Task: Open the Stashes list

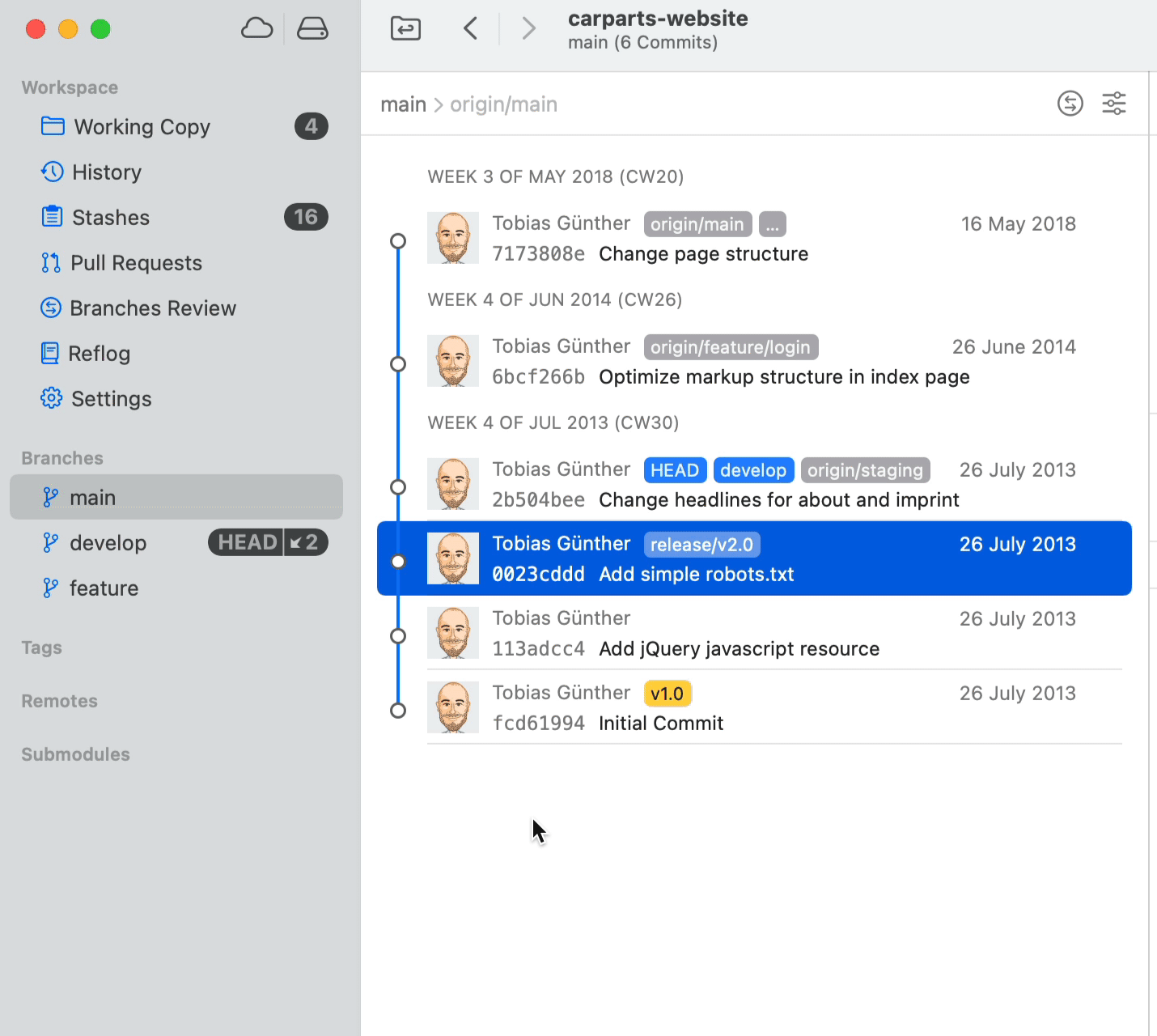Action: coord(110,218)
